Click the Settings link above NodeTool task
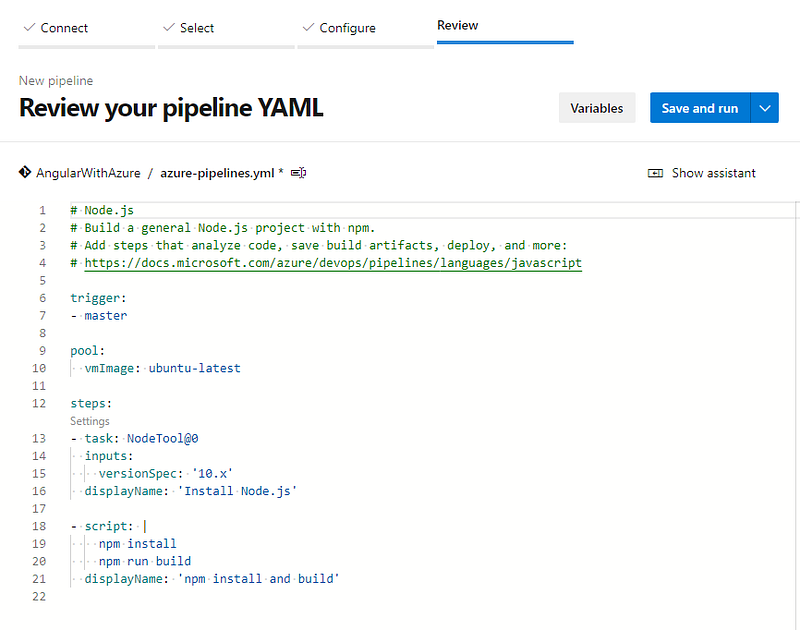 90,422
